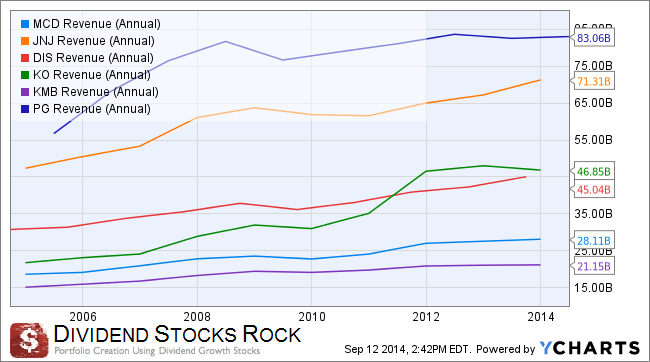
Task: Click the red DIS legend color square
Action: [x=25, y=58]
